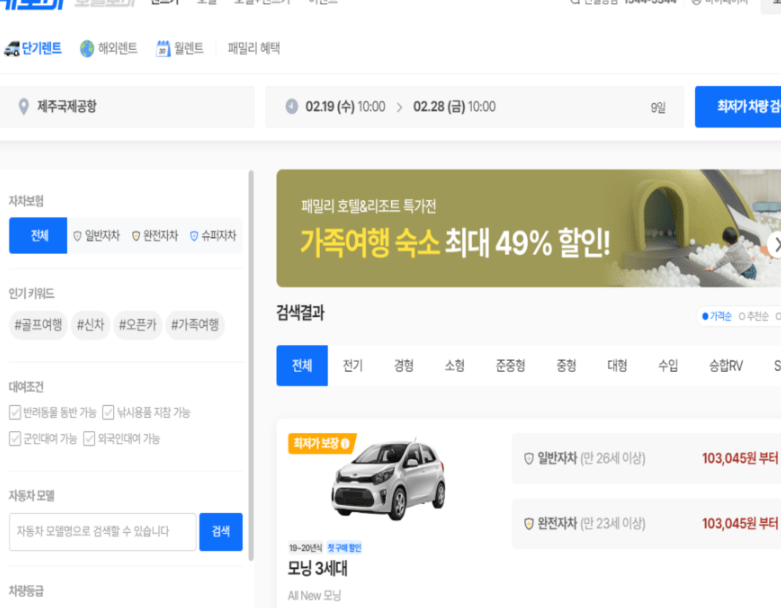Select the #신차 keyword chip

[91, 325]
